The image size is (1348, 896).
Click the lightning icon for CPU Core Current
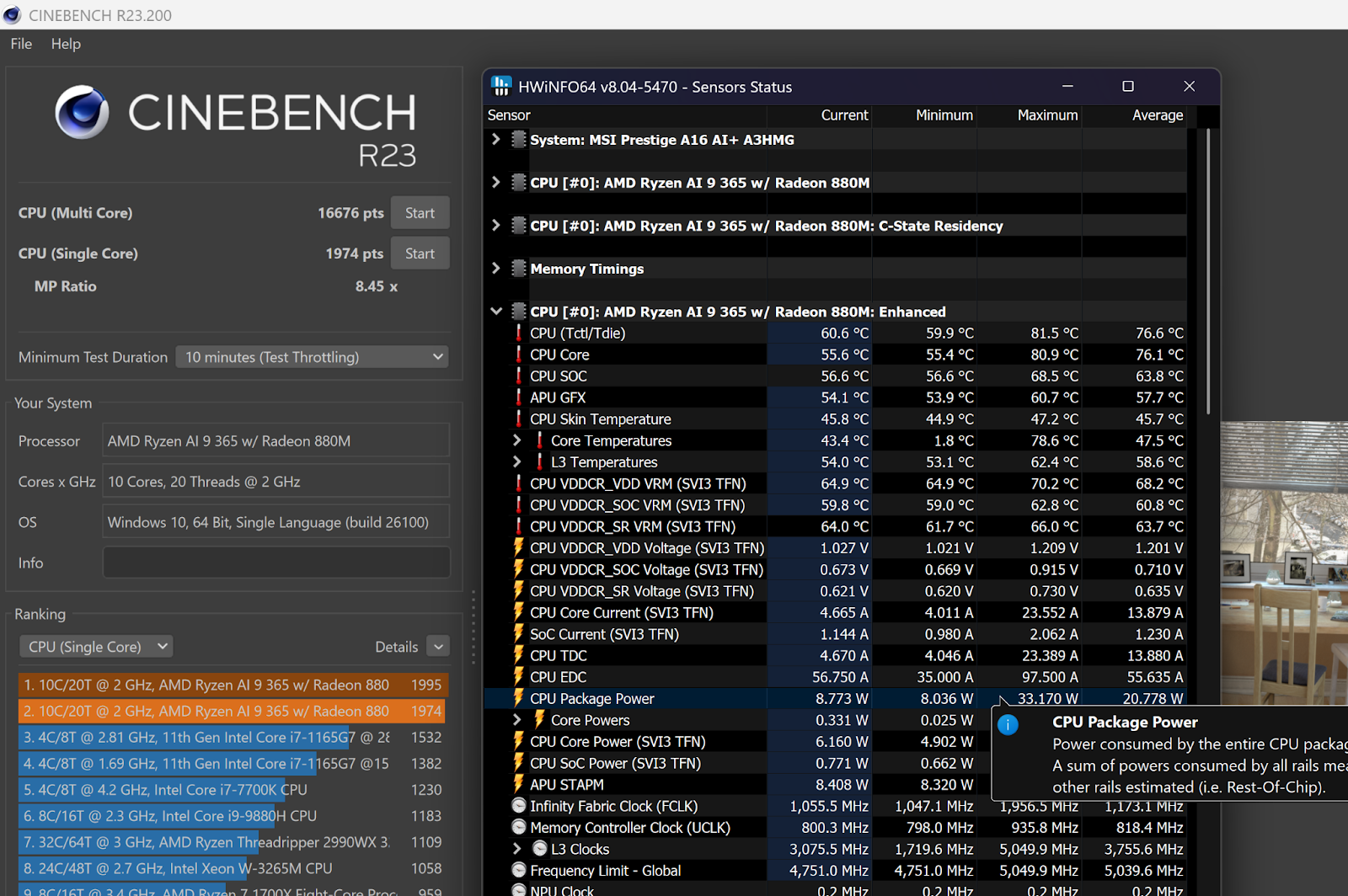(519, 612)
